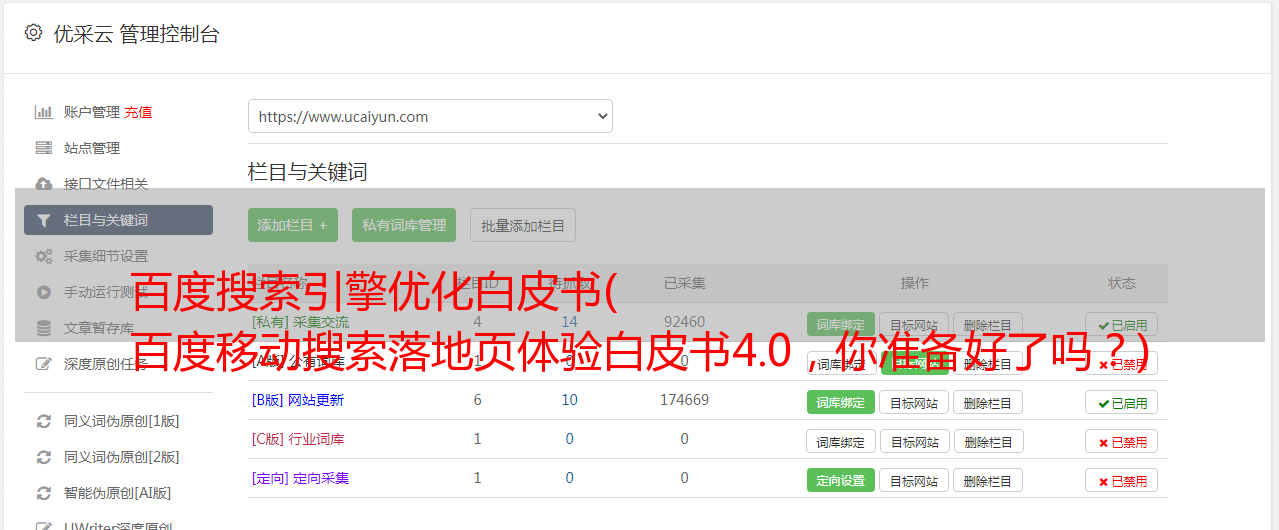Click 目标网站 in 定向采集 row
The image size is (1279, 530).
(914, 480)
